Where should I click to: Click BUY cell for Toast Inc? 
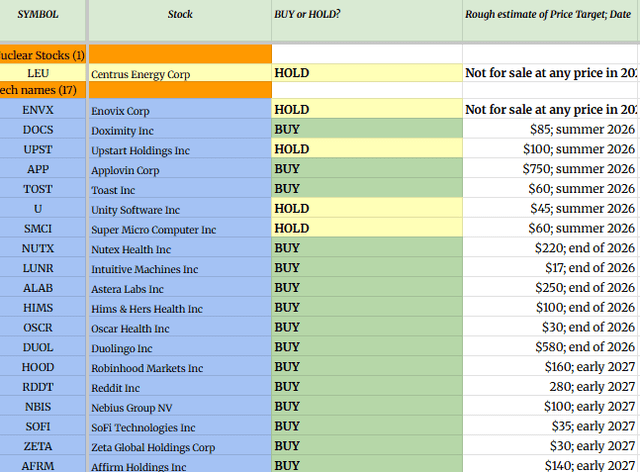(367, 188)
